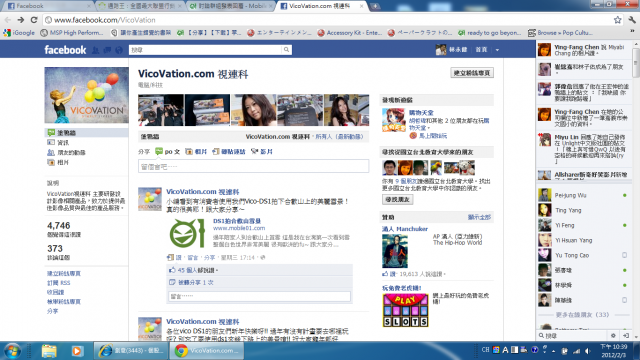Select video share option in composer
The height and width of the screenshot is (360, 640).
click(262, 151)
